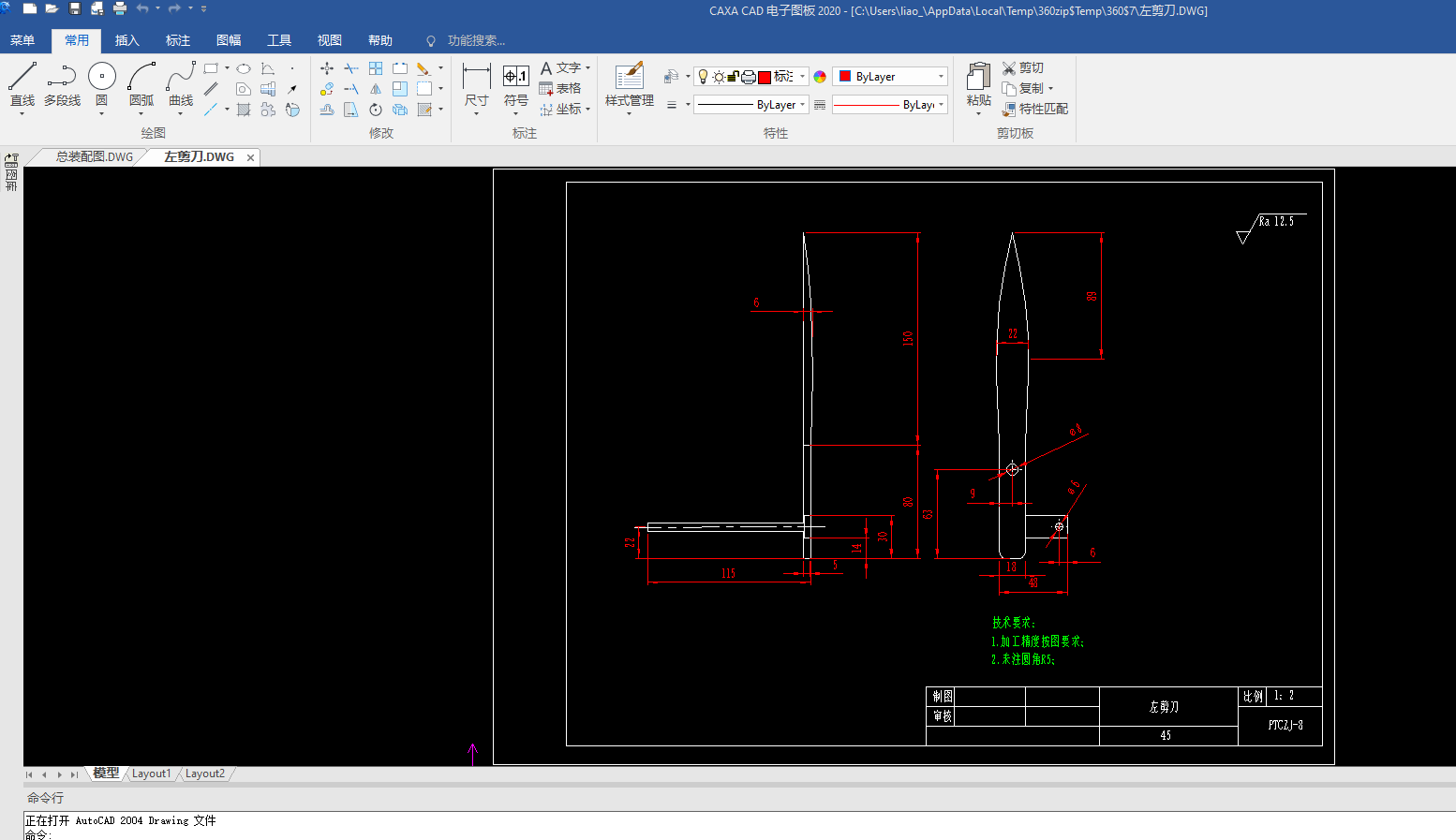The image size is (1456, 840).
Task: Open the 符号 symbol annotation tool
Action: point(516,86)
